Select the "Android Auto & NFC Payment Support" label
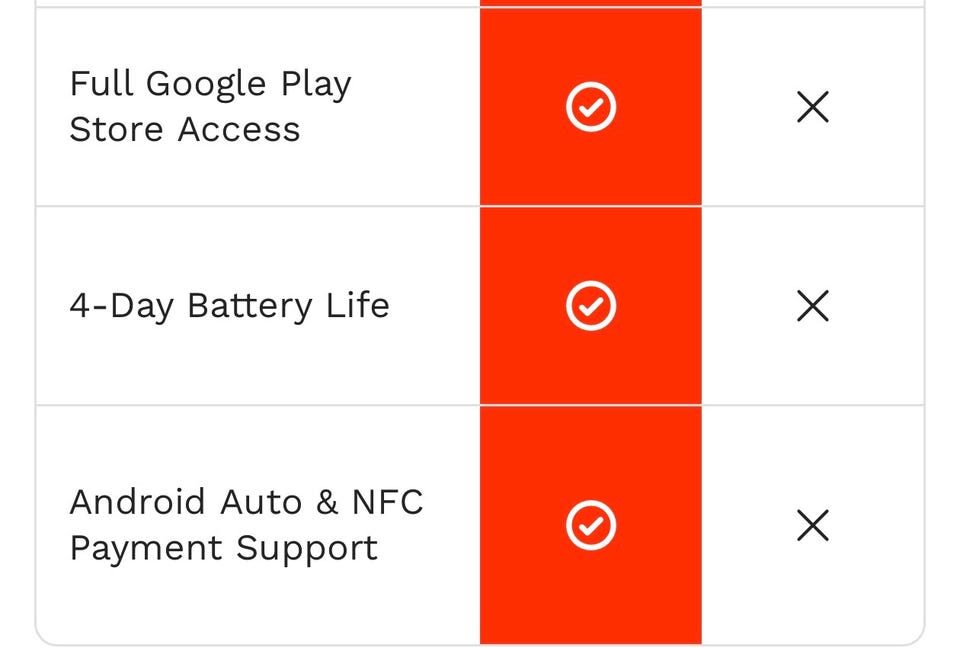 pyautogui.click(x=246, y=524)
